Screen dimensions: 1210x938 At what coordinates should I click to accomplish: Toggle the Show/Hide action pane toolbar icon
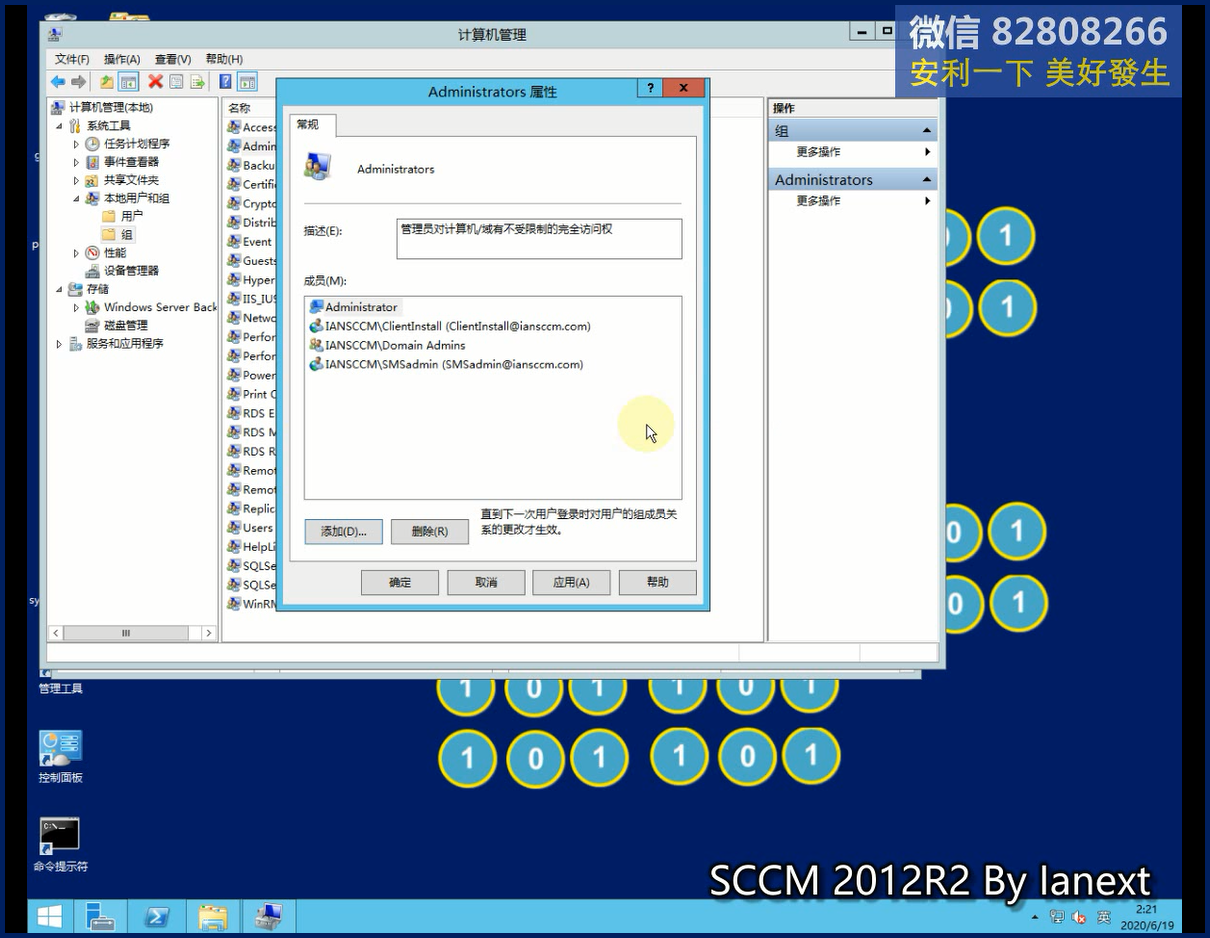[x=247, y=82]
